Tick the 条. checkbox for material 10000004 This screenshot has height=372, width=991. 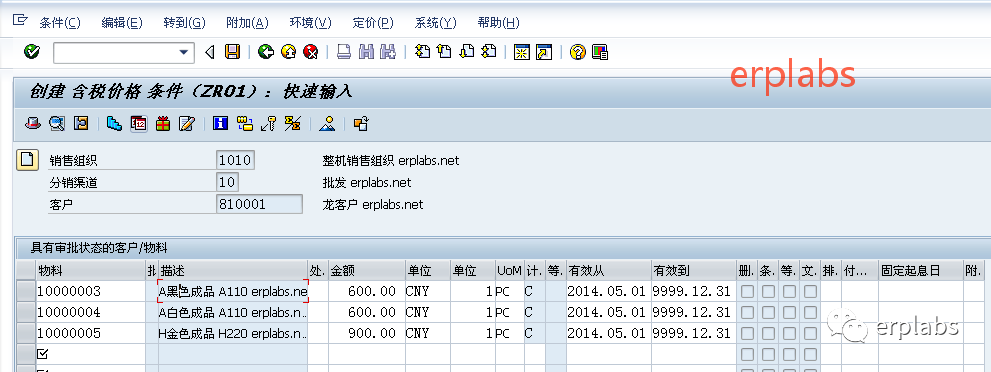(x=768, y=312)
